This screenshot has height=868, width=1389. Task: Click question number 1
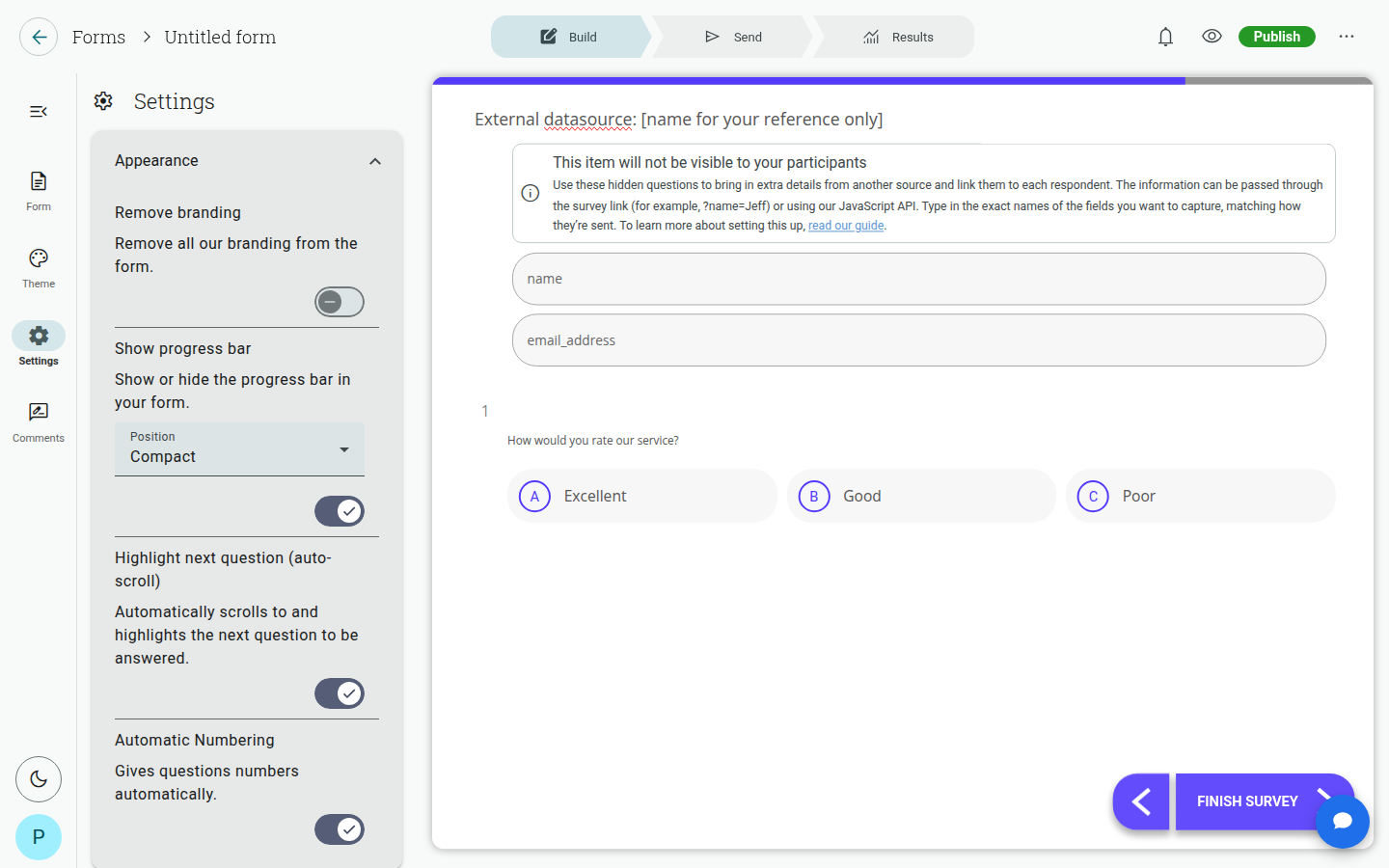pos(485,411)
